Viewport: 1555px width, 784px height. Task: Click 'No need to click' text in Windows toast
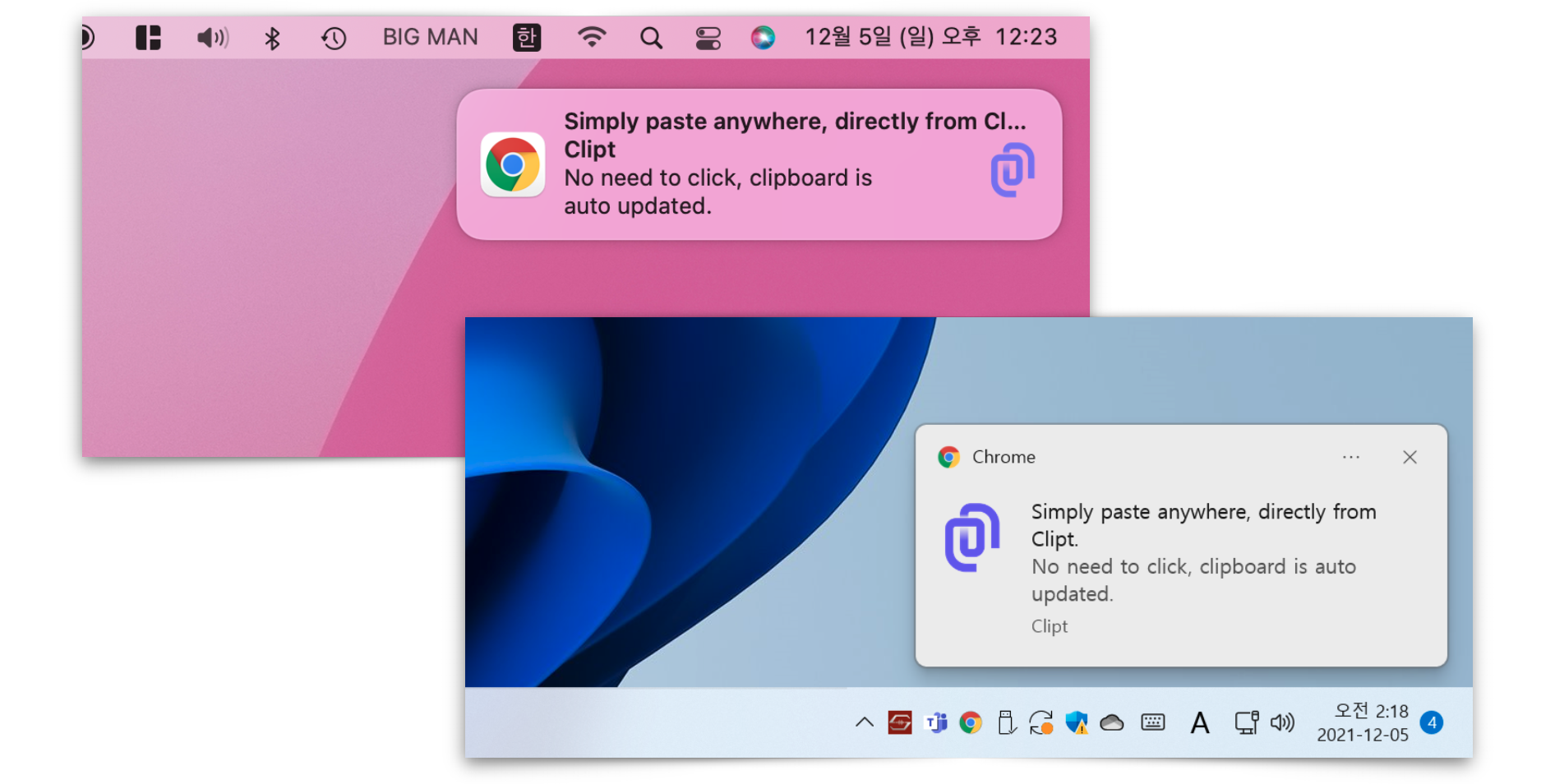tap(1193, 580)
